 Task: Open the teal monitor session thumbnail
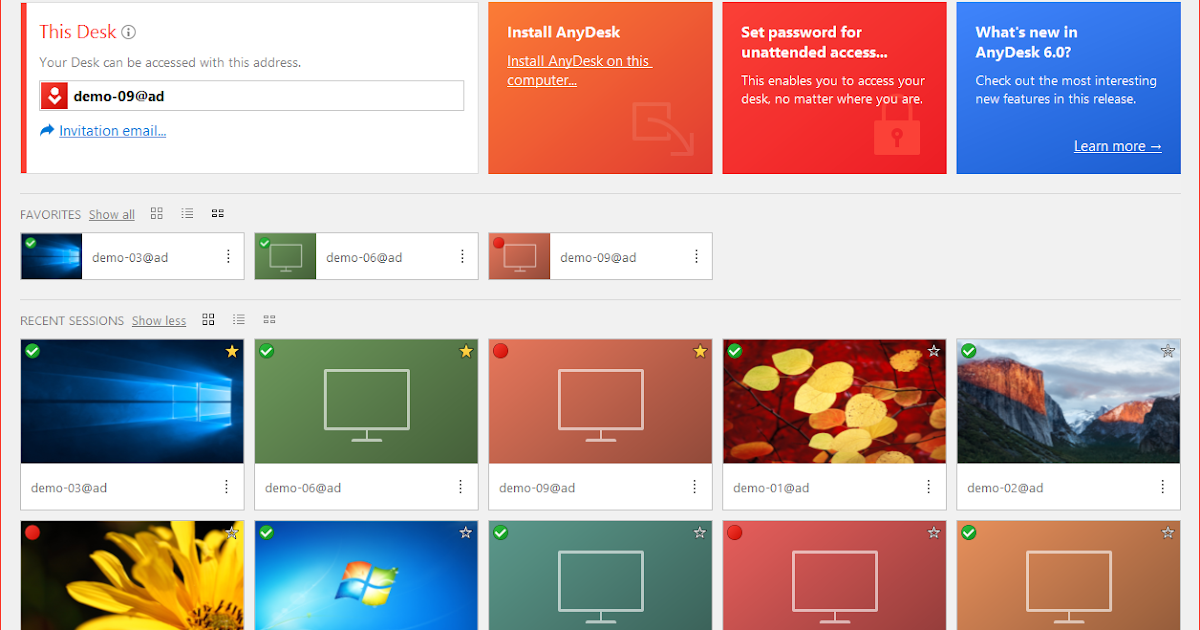(600, 575)
